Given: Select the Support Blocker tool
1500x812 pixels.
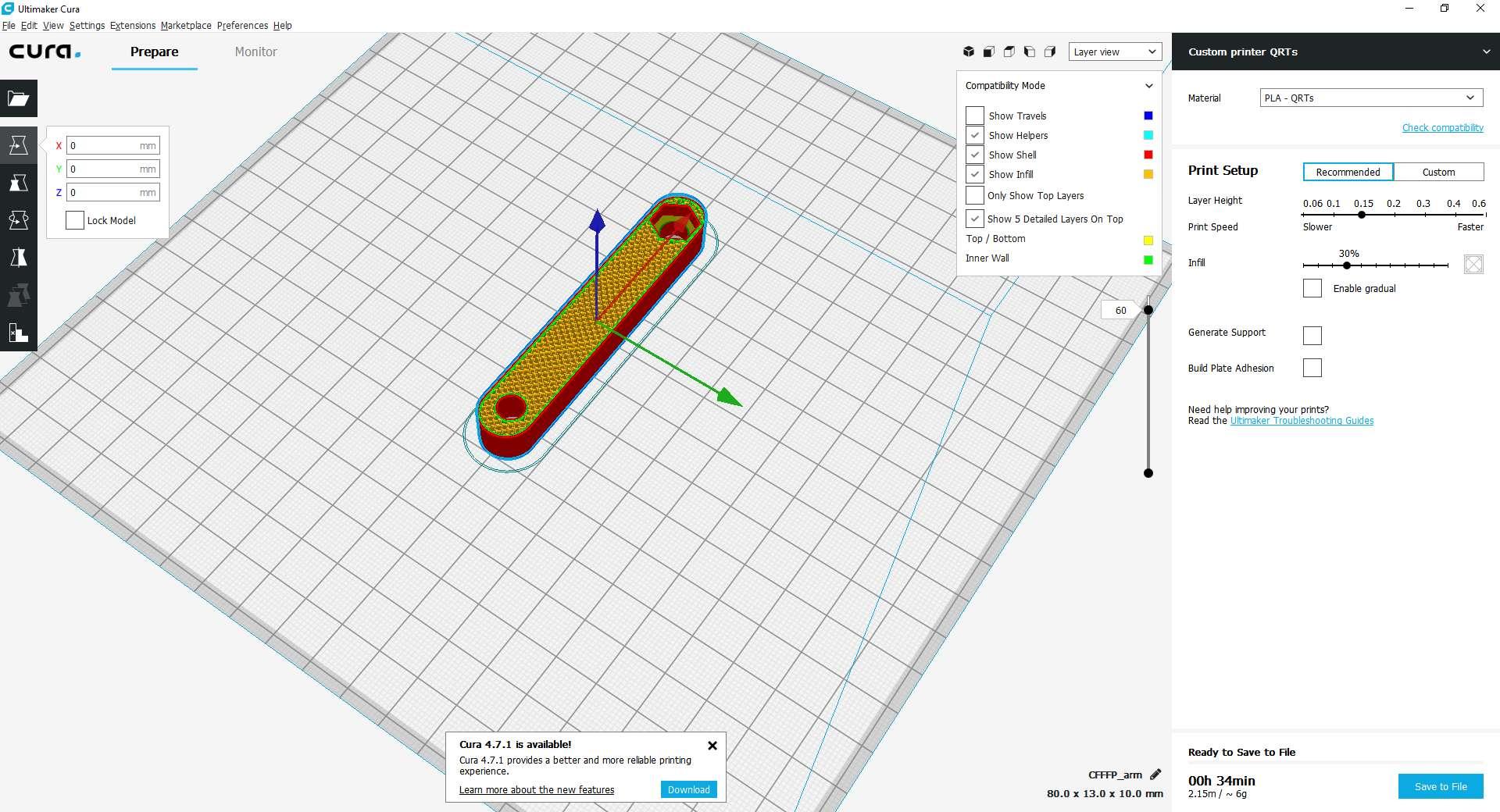Looking at the screenshot, I should (19, 333).
